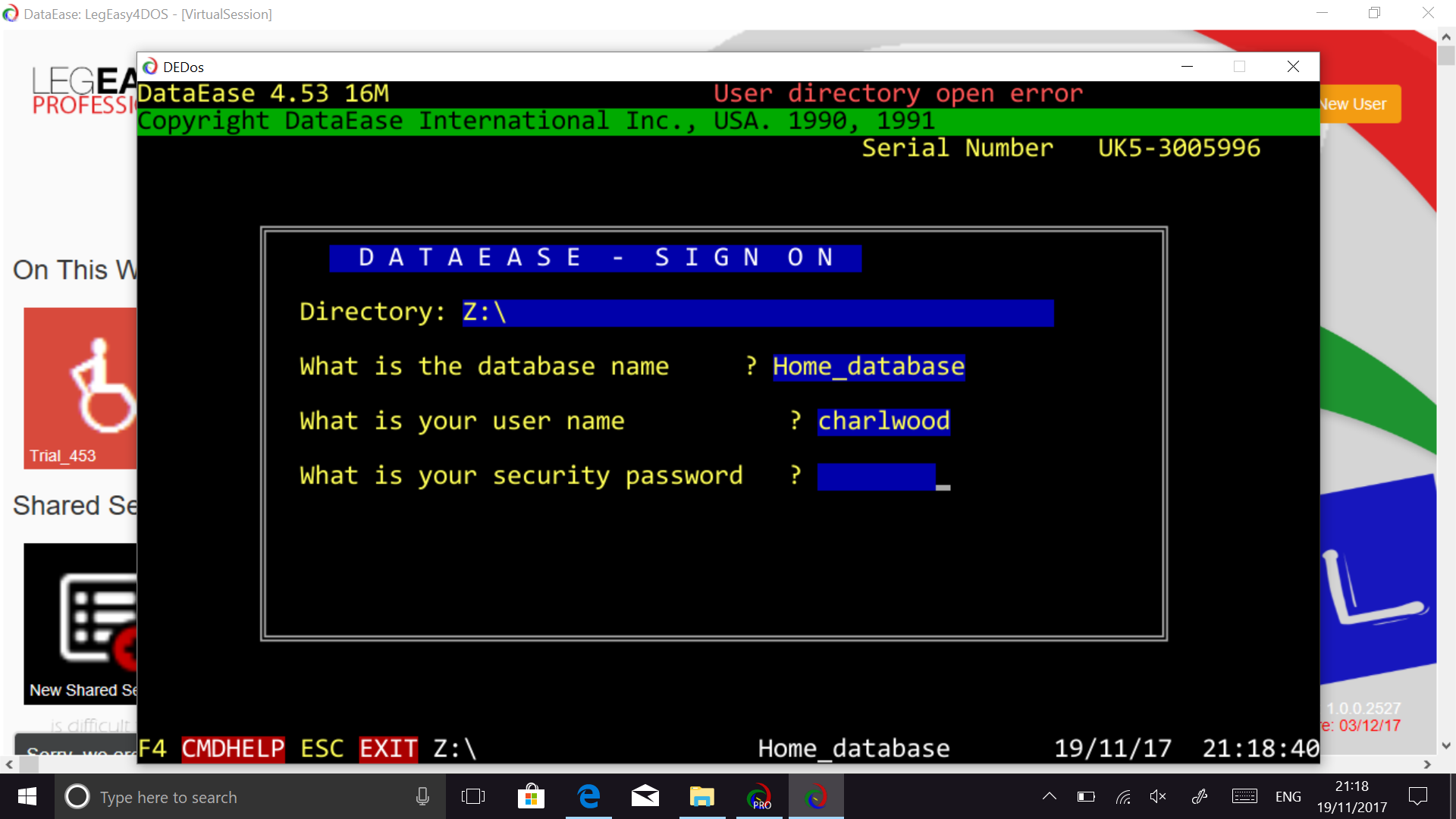Click the muted volume tray icon
The height and width of the screenshot is (819, 1456).
pos(1159,796)
